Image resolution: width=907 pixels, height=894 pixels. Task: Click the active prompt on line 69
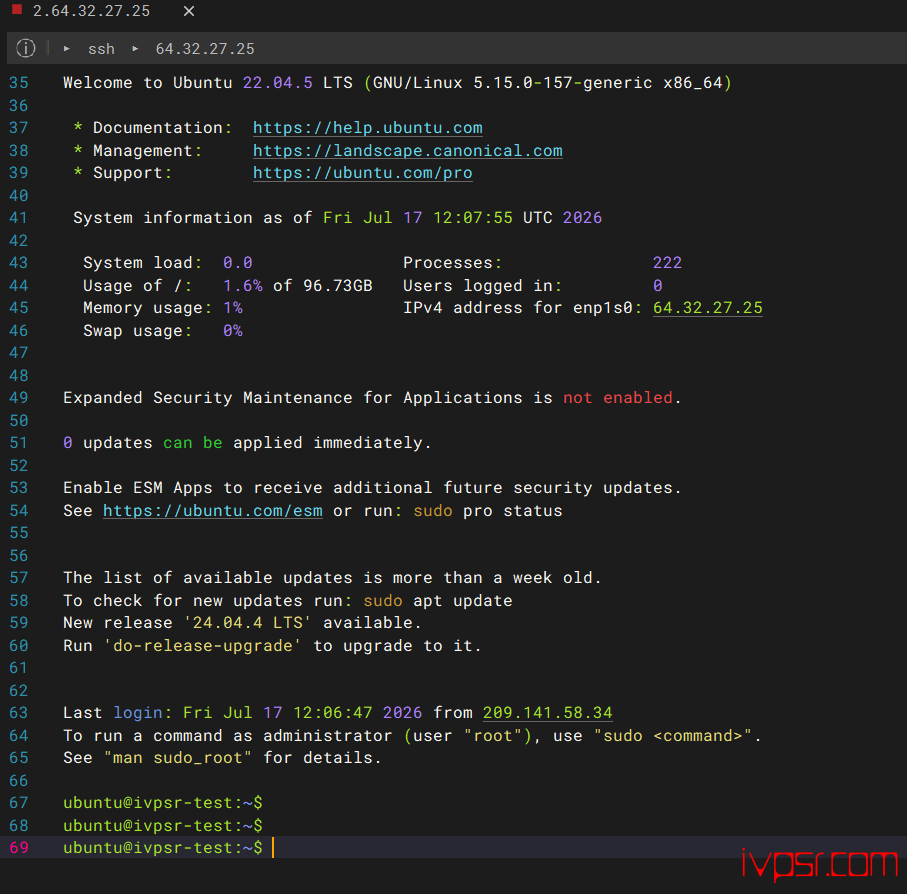point(163,848)
